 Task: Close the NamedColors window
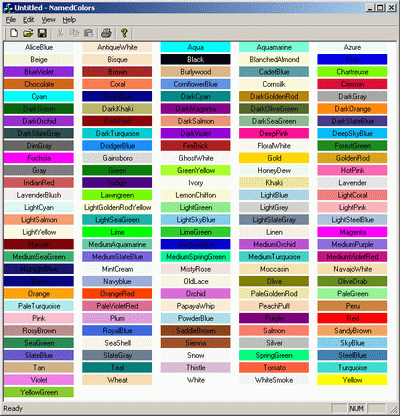392,7
